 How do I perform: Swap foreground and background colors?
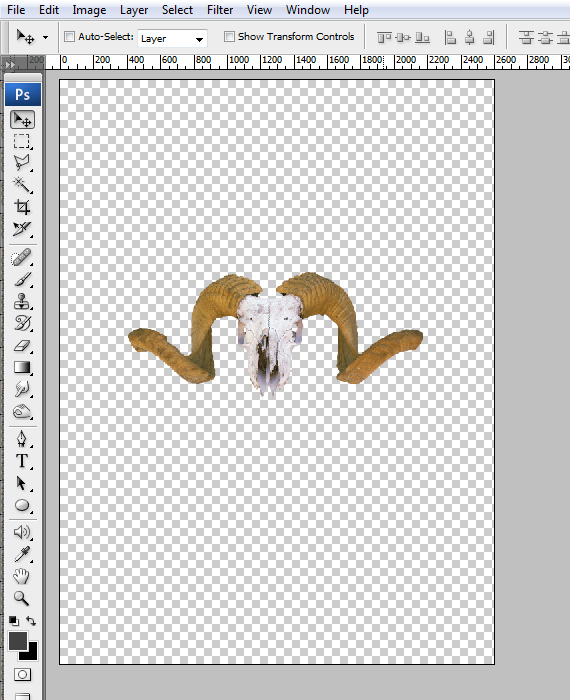tap(31, 621)
